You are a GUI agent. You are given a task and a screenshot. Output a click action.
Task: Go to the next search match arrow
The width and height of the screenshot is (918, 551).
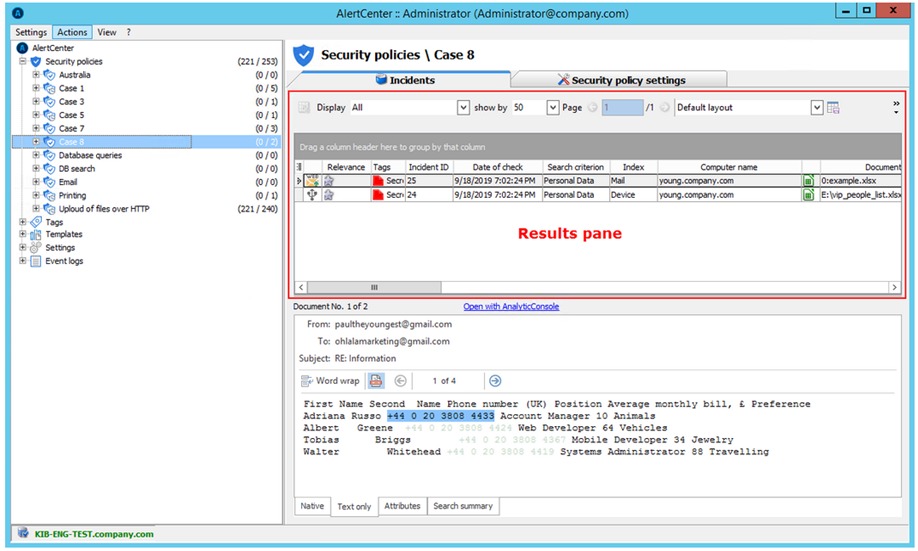click(495, 381)
